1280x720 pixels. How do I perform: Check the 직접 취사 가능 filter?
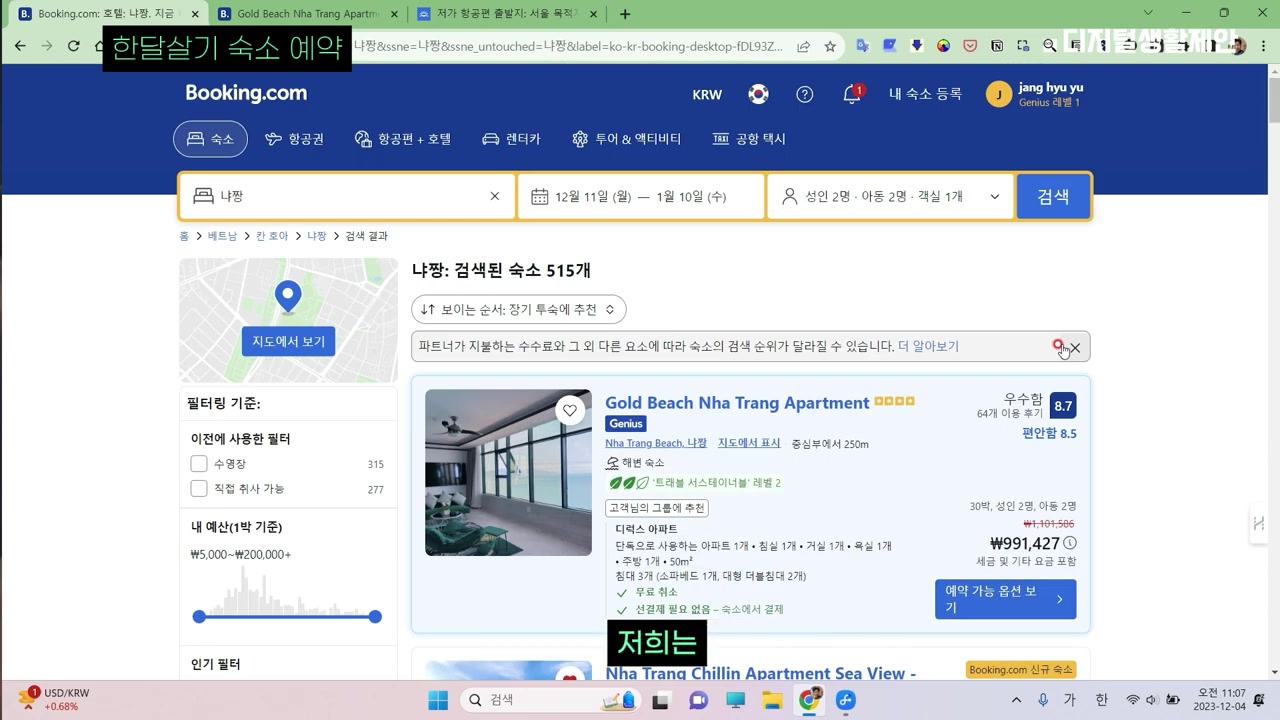199,489
